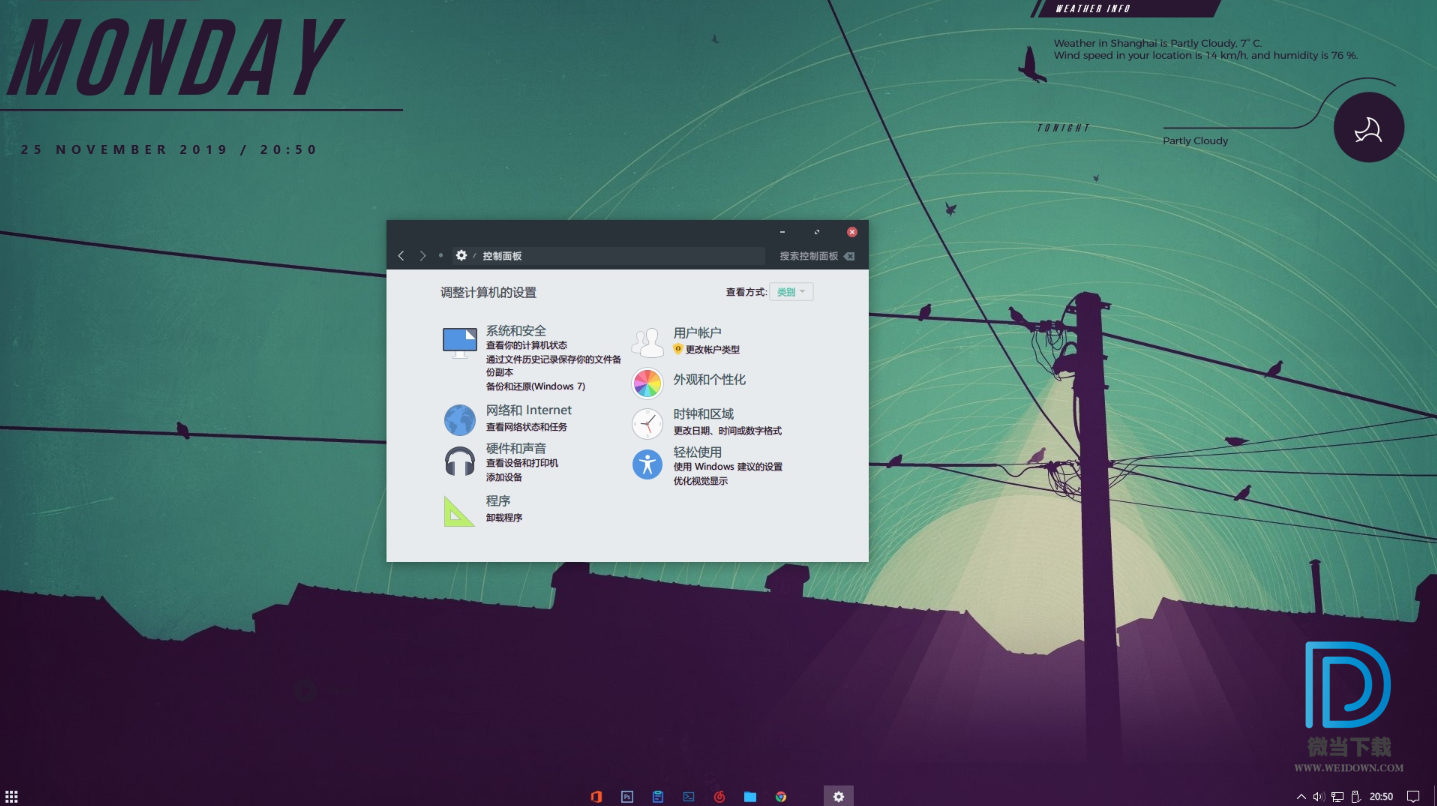The height and width of the screenshot is (806, 1437).
Task: Click the show desktop sliver at taskbar end
Action: [x=1434, y=796]
